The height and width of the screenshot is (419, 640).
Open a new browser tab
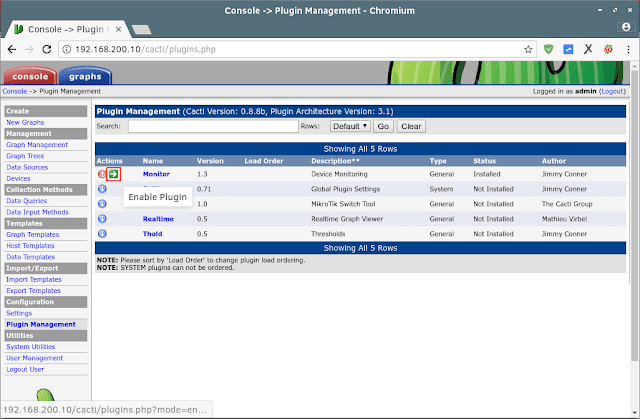coord(142,29)
